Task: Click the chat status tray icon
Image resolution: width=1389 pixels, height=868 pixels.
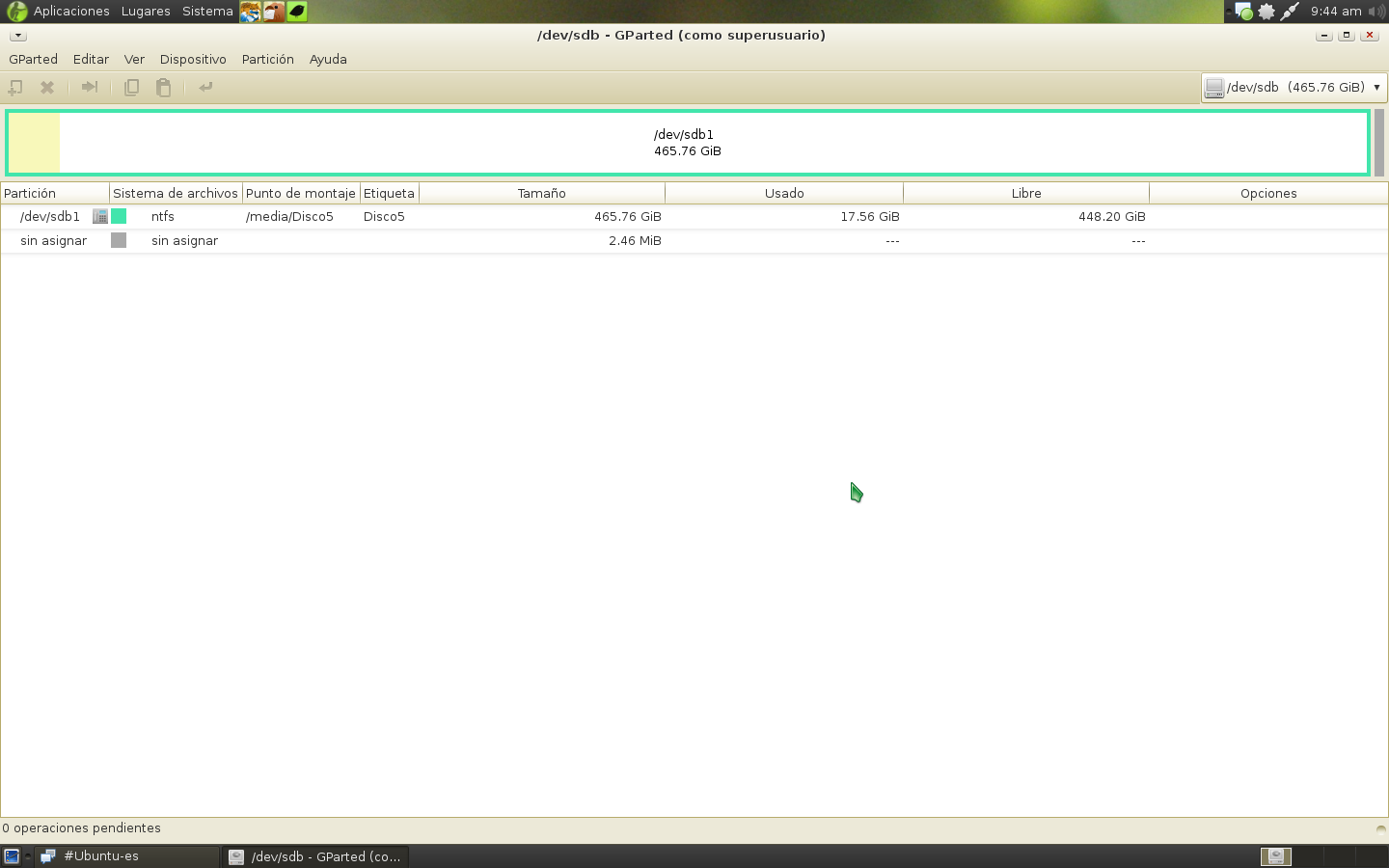Action: point(1243,12)
